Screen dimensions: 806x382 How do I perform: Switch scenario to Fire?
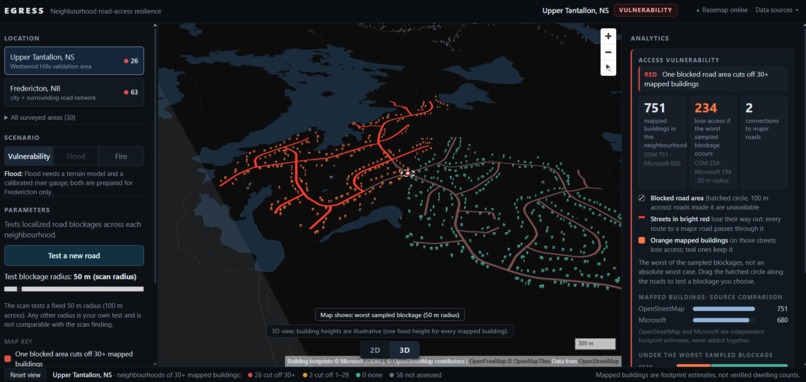click(x=121, y=156)
